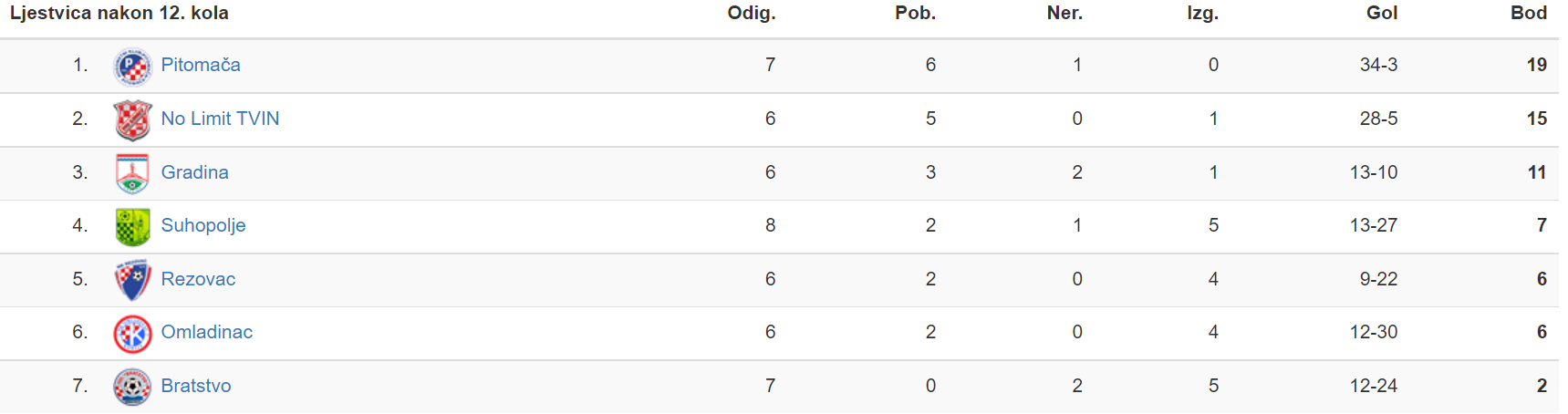Viewport: 1568px width, 414px height.
Task: Click the Omladinac round crest icon
Action: (x=132, y=334)
